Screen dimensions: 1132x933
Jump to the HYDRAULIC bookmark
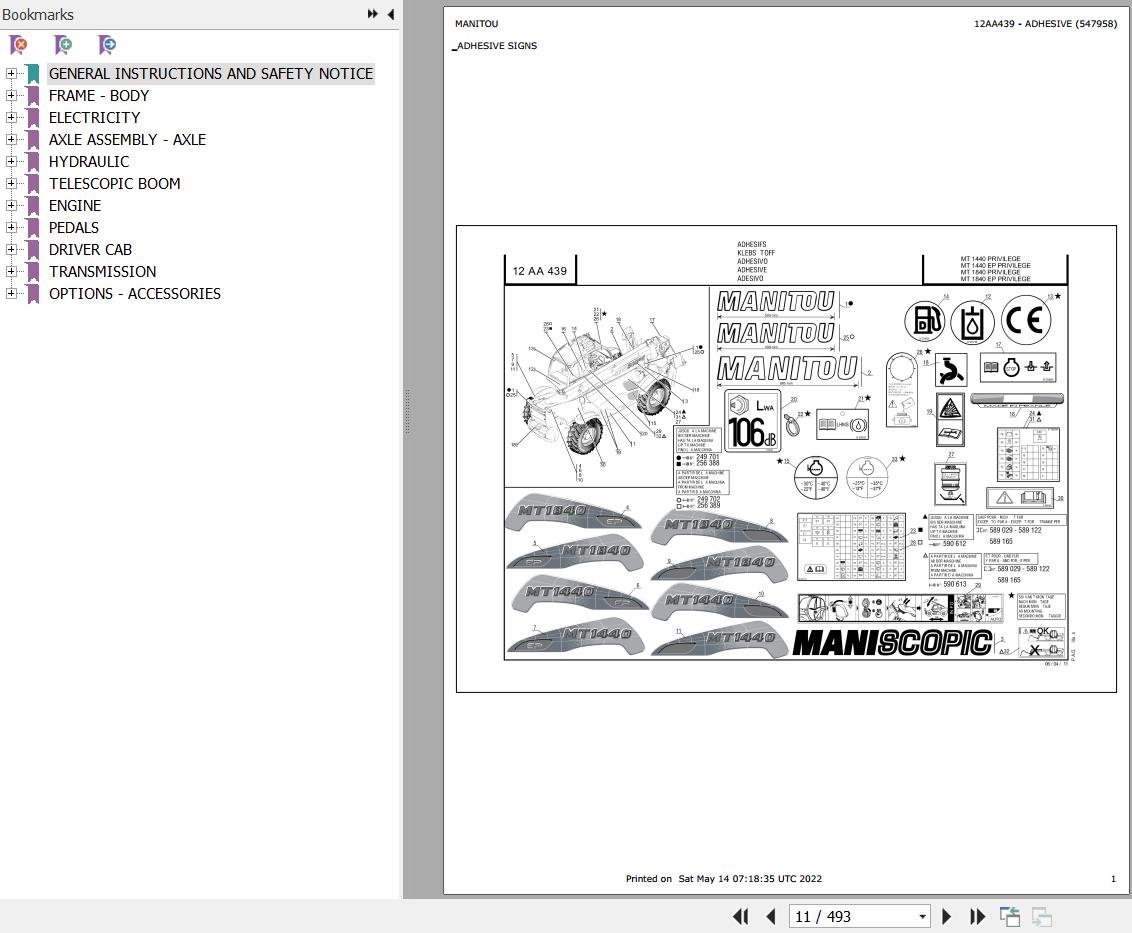click(x=89, y=162)
